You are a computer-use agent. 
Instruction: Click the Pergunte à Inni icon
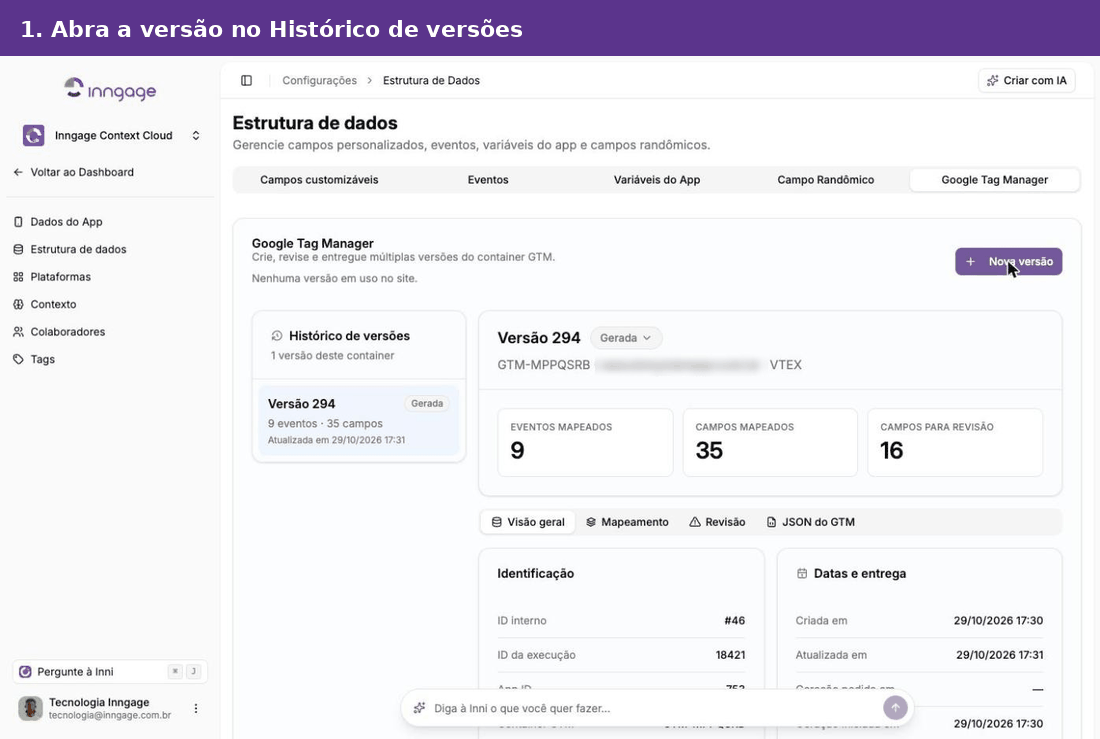[x=25, y=672]
